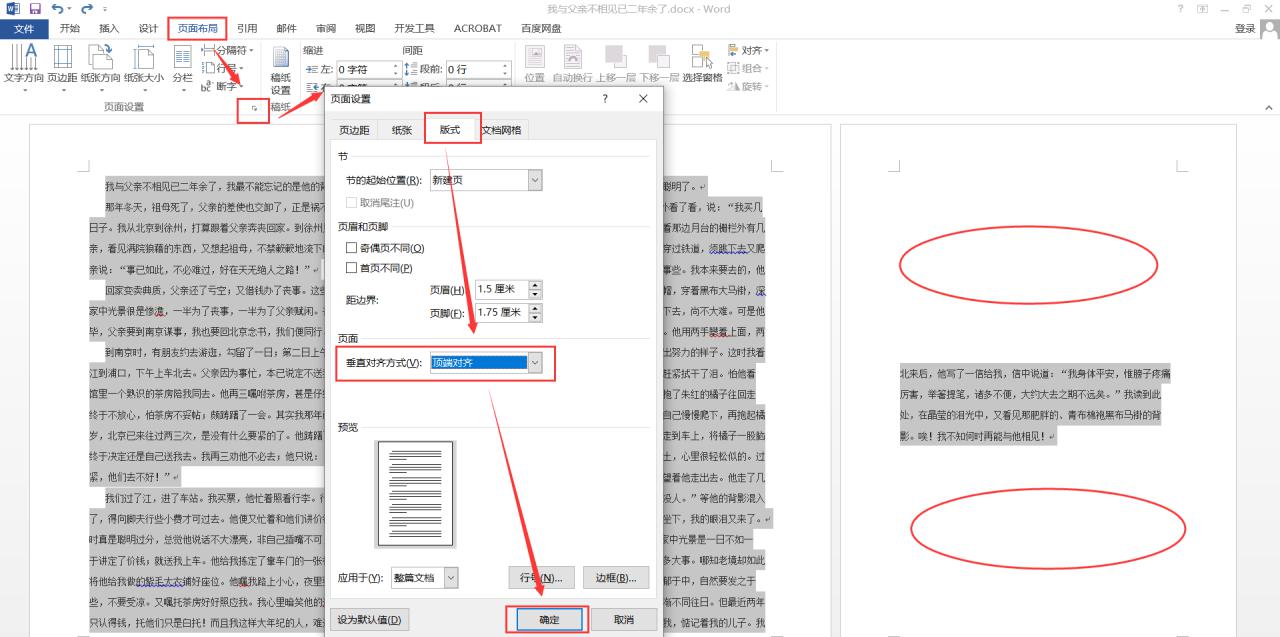Click the 页脚 distance stepper arrows
Screen dimensions: 1280x637
(x=535, y=313)
